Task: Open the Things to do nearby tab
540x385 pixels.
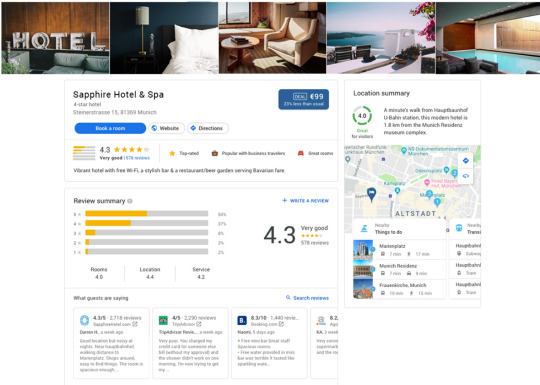Action: click(x=399, y=229)
